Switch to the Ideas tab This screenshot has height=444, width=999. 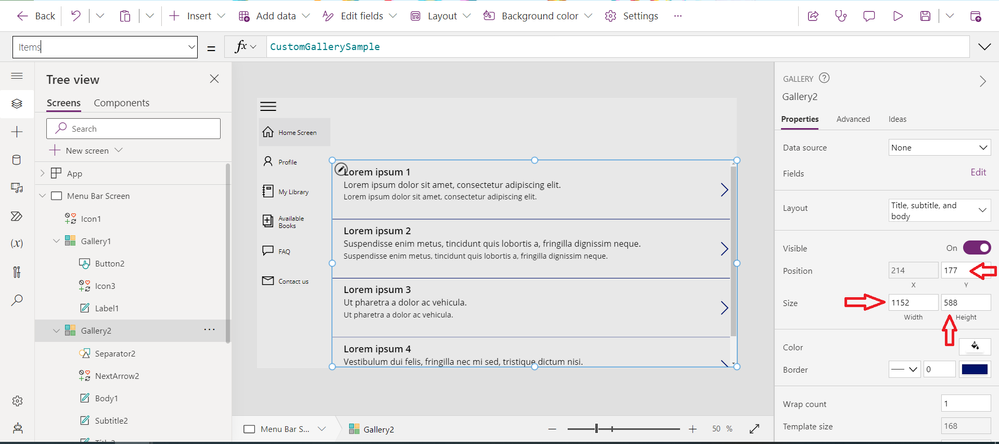[898, 119]
